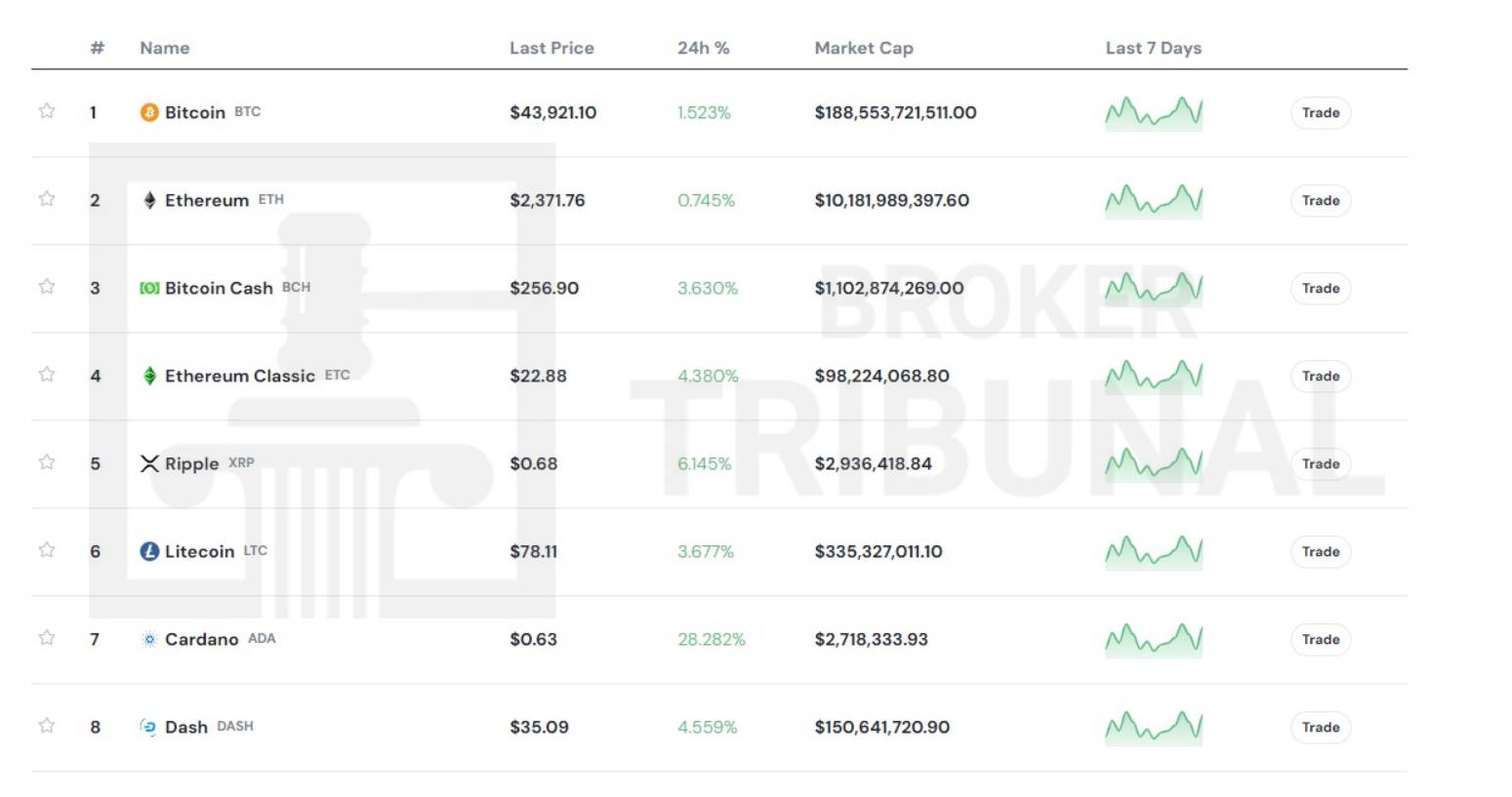
Task: Click the Bitcoin name text
Action: (x=195, y=112)
